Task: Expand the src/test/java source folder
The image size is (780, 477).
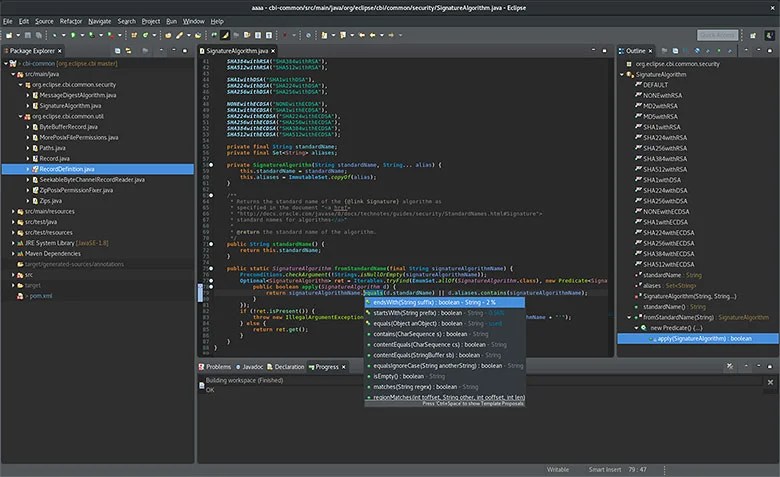Action: [13, 222]
